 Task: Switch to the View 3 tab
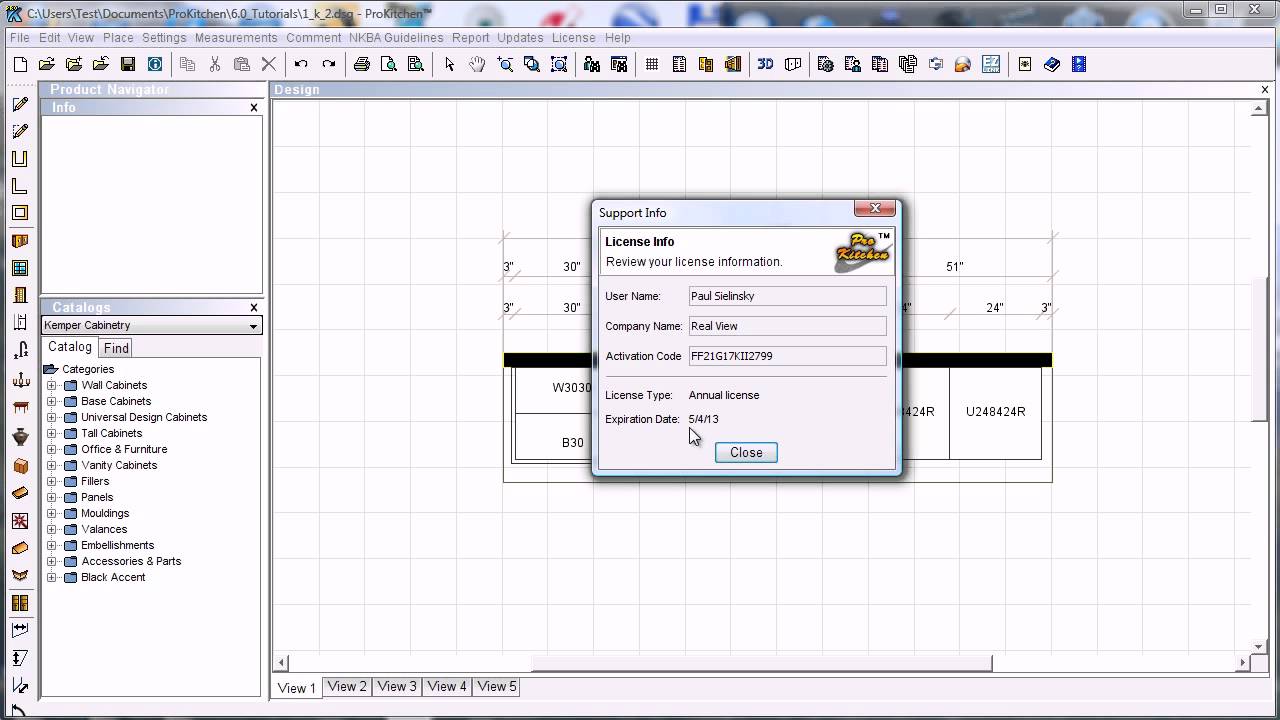coord(397,686)
